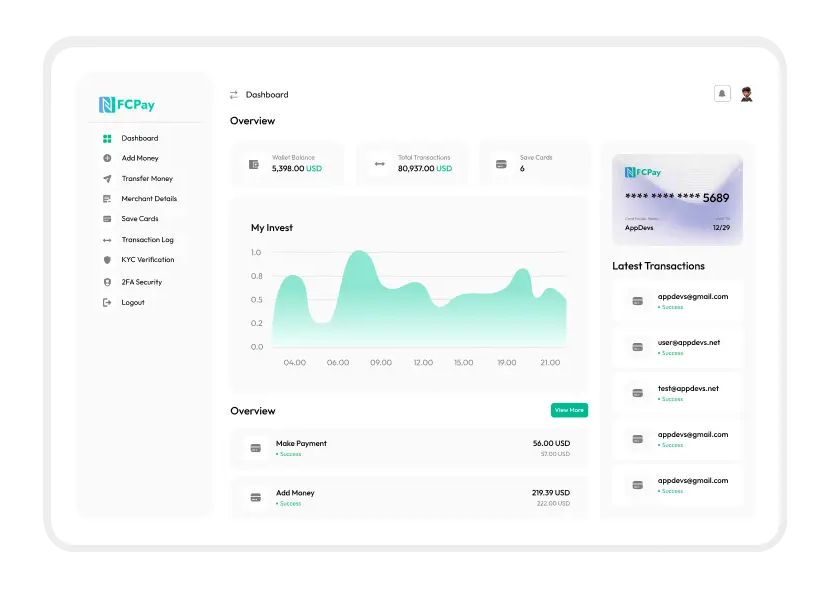830x592 pixels.
Task: Click the Save Cards card icon in overview
Action: [501, 164]
